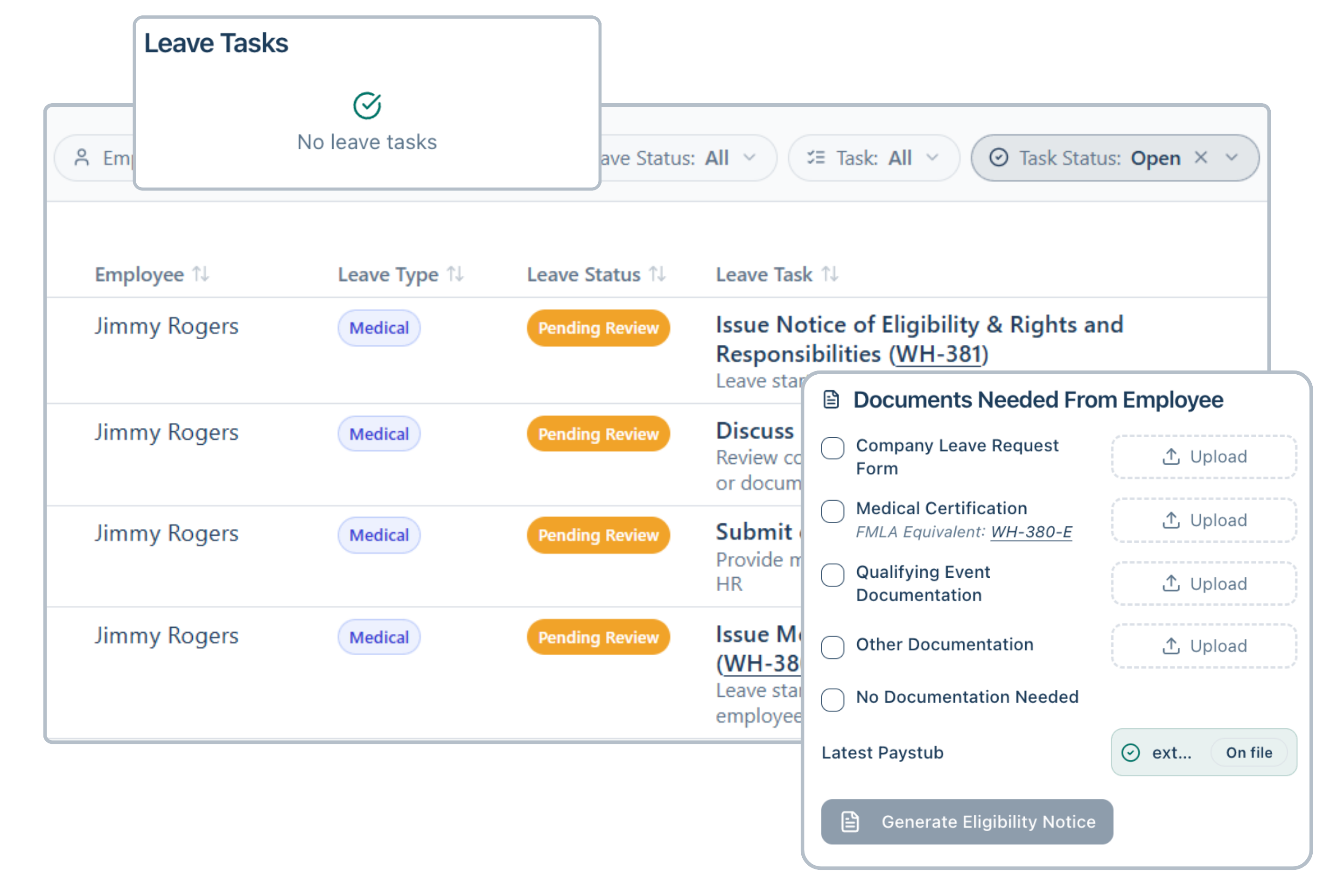This screenshot has height=896, width=1344.
Task: Open Issue Notice of Eligibility task
Action: [x=919, y=339]
